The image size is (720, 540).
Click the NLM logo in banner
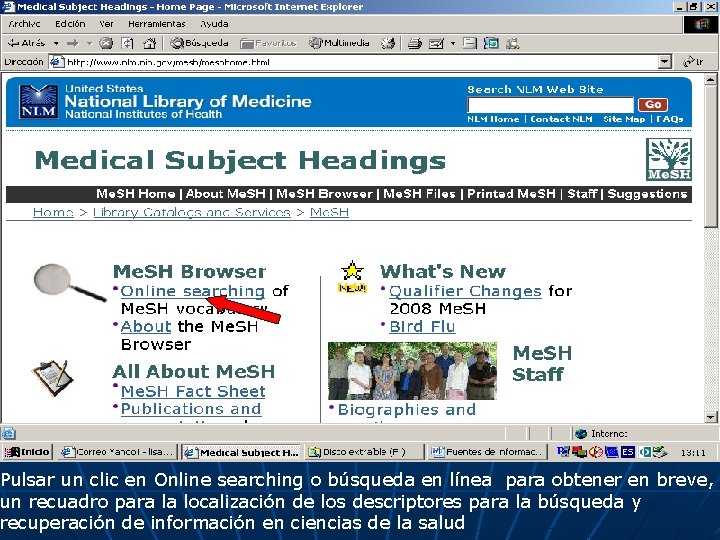pos(39,101)
